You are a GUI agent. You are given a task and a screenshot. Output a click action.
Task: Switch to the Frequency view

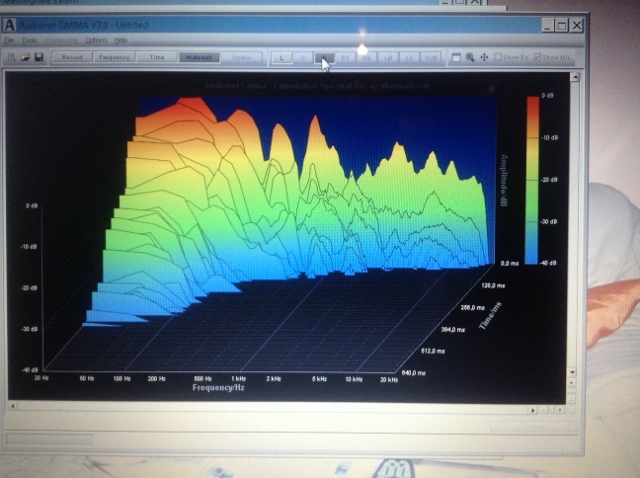pyautogui.click(x=114, y=57)
